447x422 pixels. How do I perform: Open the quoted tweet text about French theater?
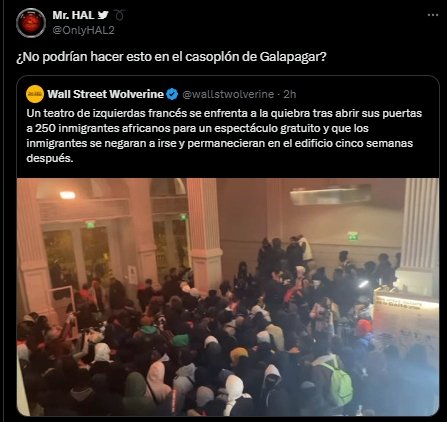[224, 136]
